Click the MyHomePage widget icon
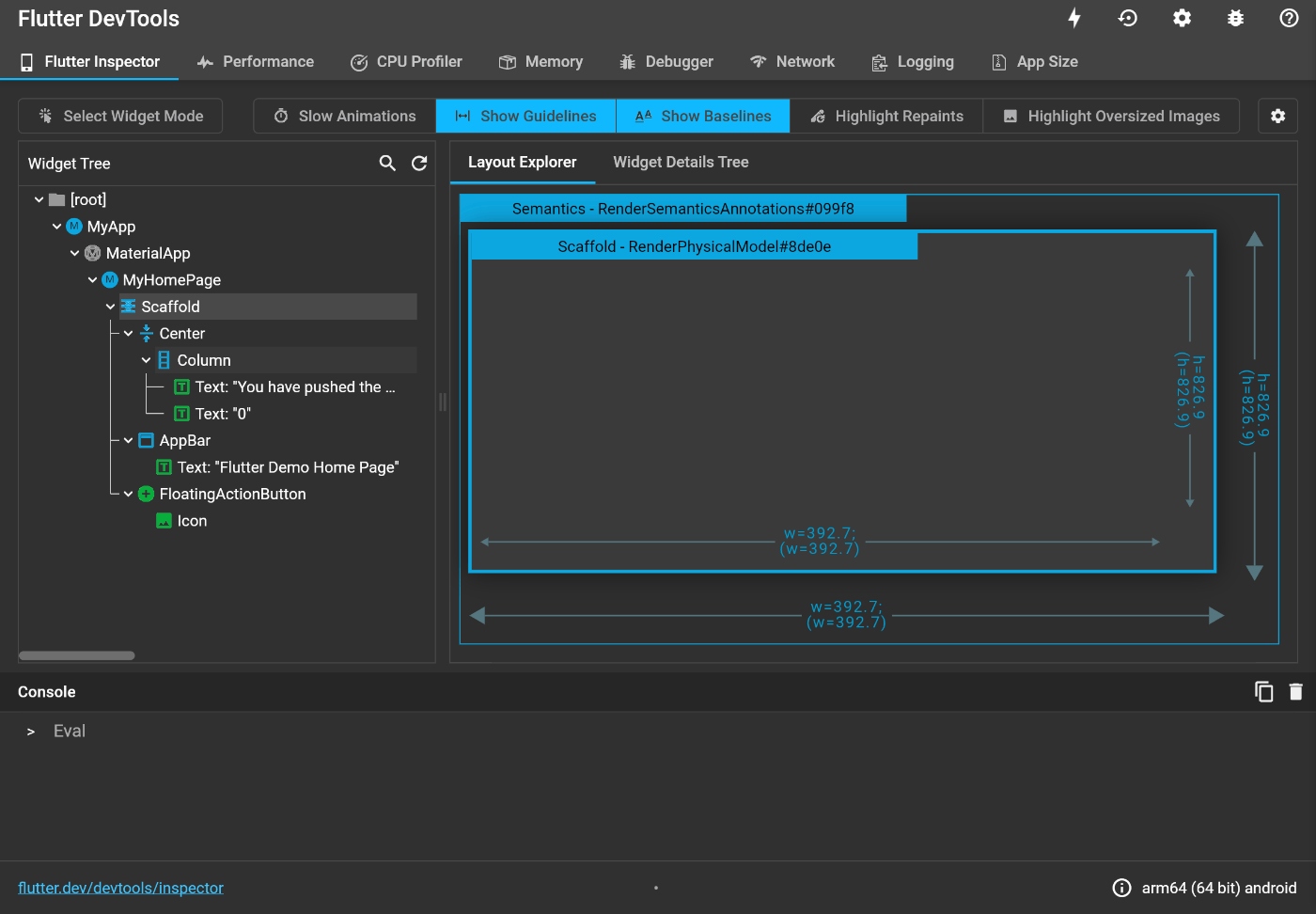The width and height of the screenshot is (1316, 914). pos(110,279)
